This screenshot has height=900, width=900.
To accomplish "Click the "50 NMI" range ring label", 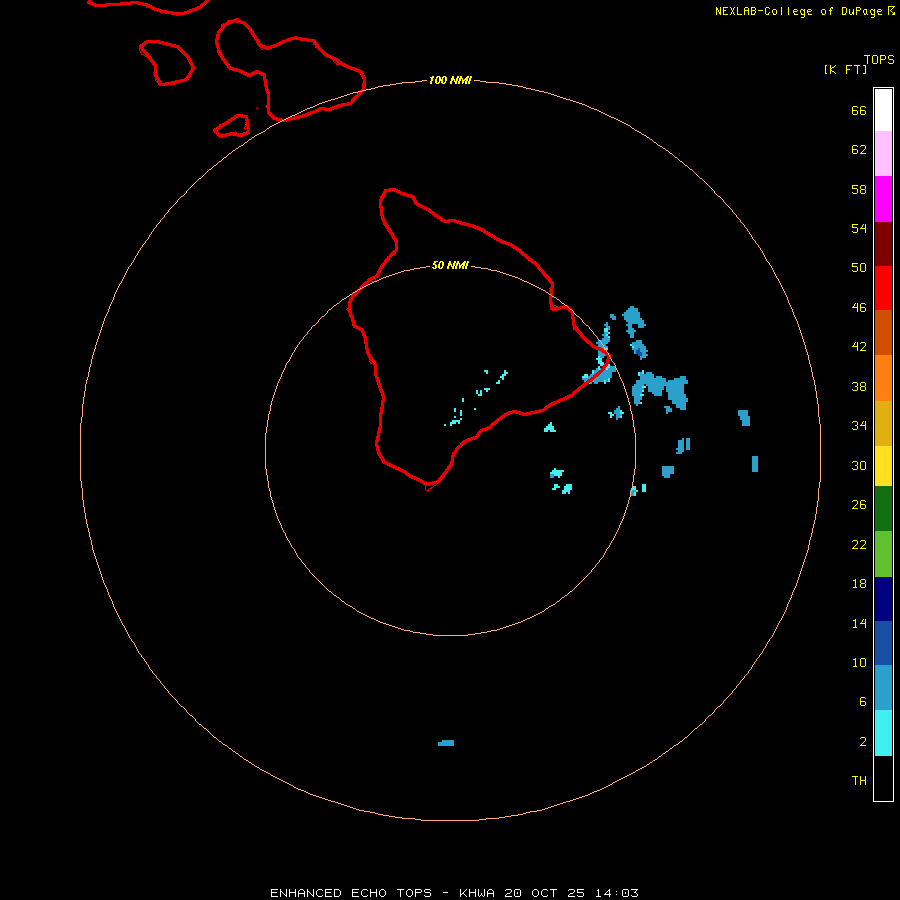I will pyautogui.click(x=450, y=265).
